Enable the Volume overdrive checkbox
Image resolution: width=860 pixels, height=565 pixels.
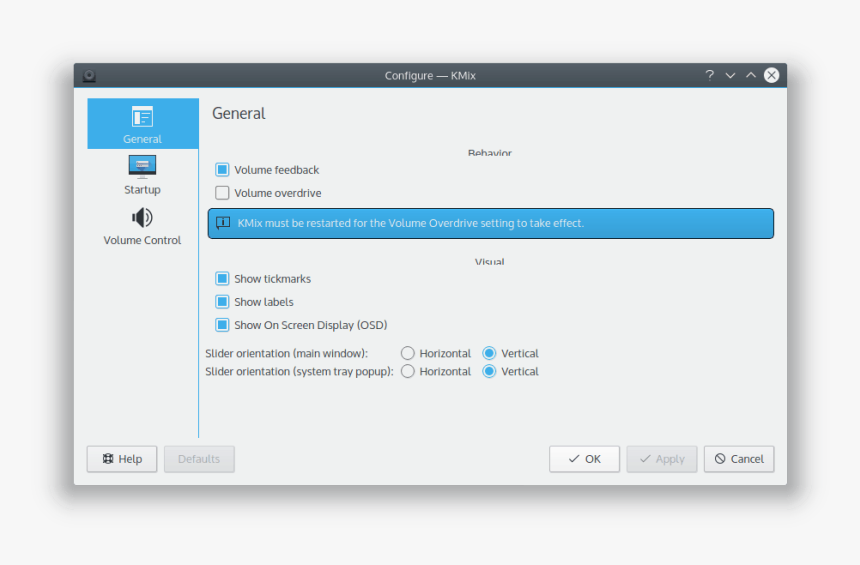click(x=222, y=193)
